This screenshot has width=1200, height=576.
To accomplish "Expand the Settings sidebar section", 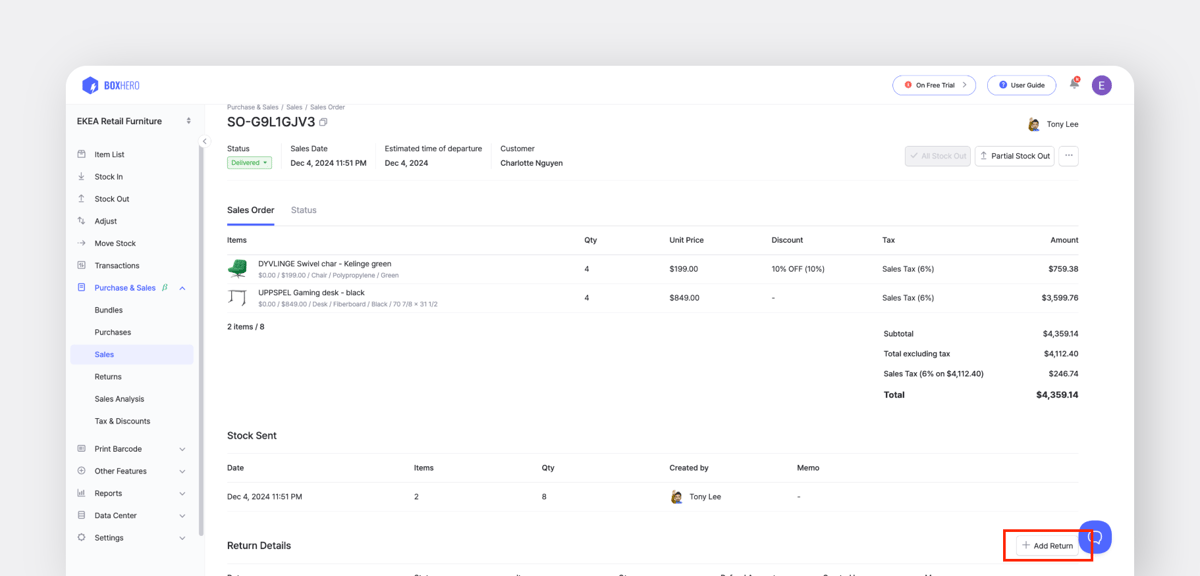I will click(132, 538).
